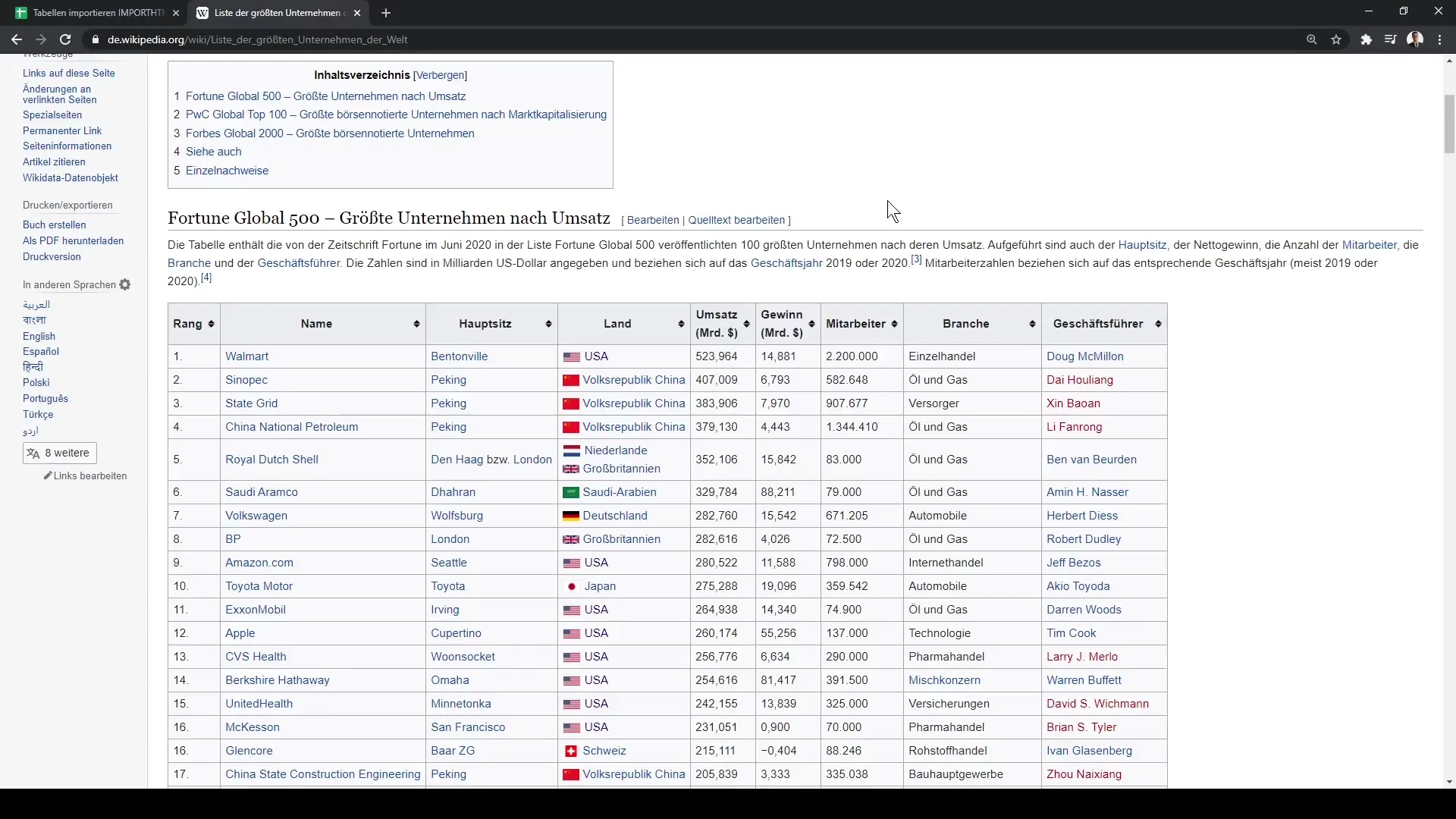Click the sort icon on Mitarbeiter column
Image resolution: width=1456 pixels, height=819 pixels.
(893, 323)
